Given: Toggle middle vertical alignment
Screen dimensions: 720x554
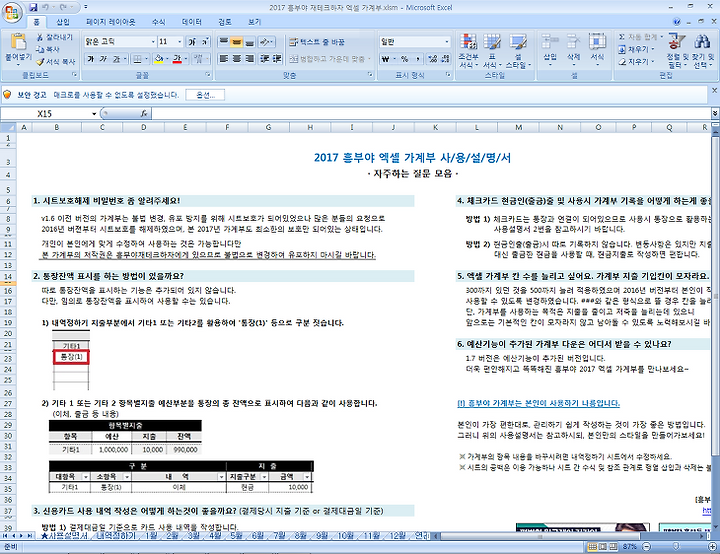Looking at the screenshot, I should 236,42.
